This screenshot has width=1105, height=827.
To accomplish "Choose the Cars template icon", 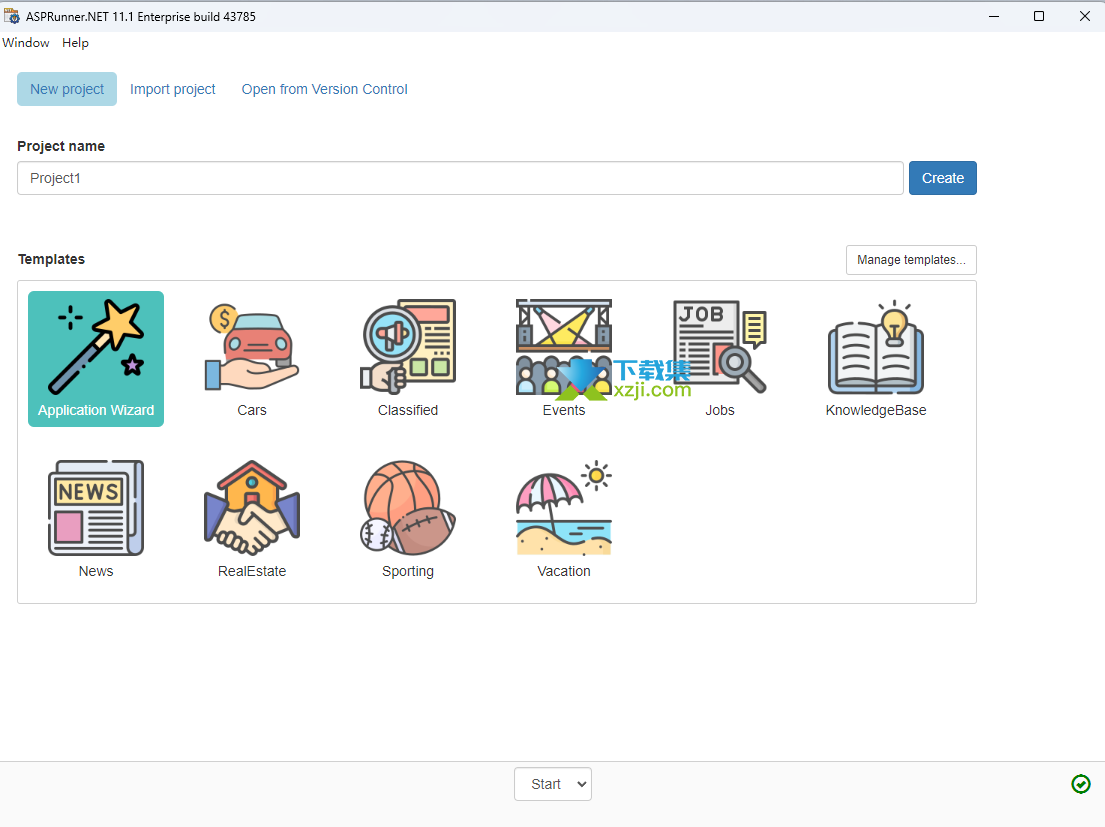I will pyautogui.click(x=252, y=348).
